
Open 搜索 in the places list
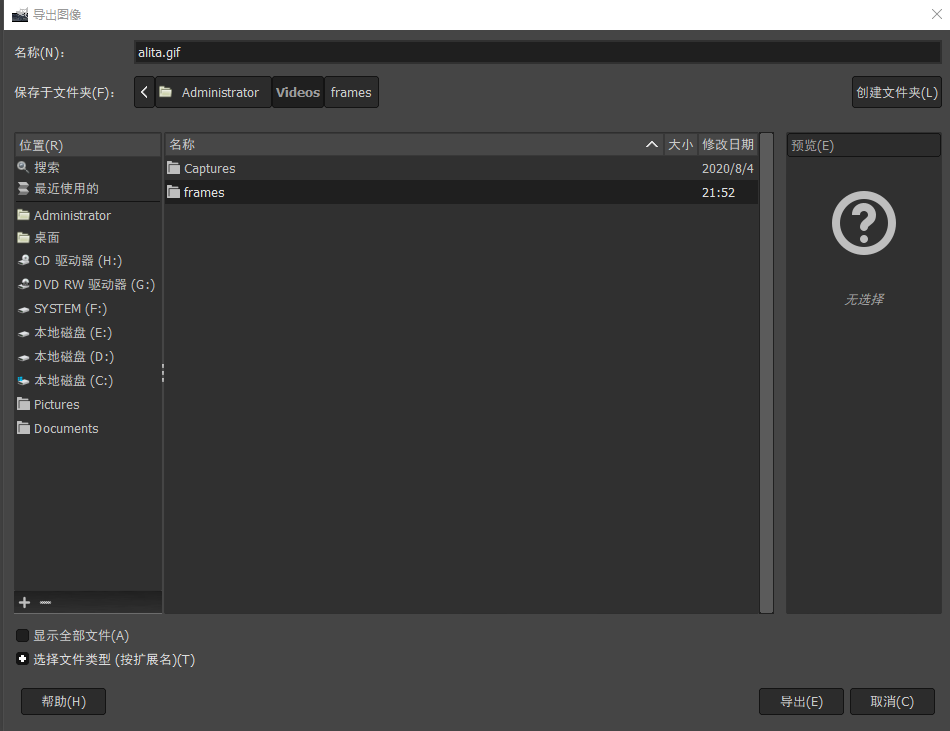[88, 167]
